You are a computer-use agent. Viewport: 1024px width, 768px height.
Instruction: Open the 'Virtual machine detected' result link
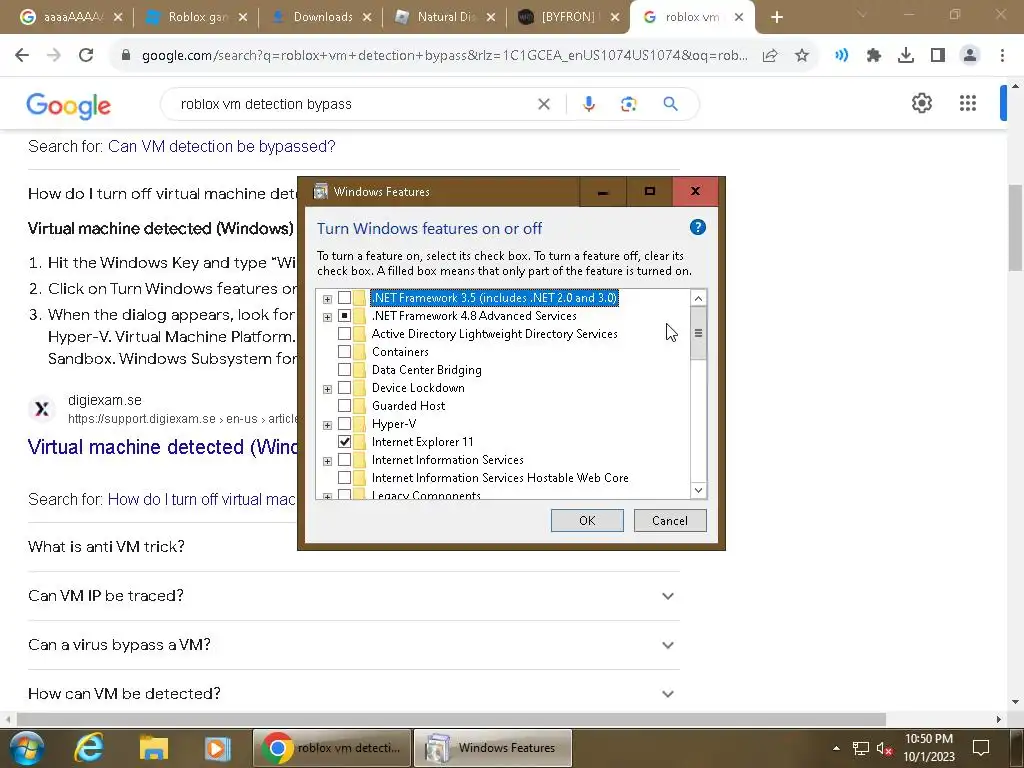tap(162, 447)
